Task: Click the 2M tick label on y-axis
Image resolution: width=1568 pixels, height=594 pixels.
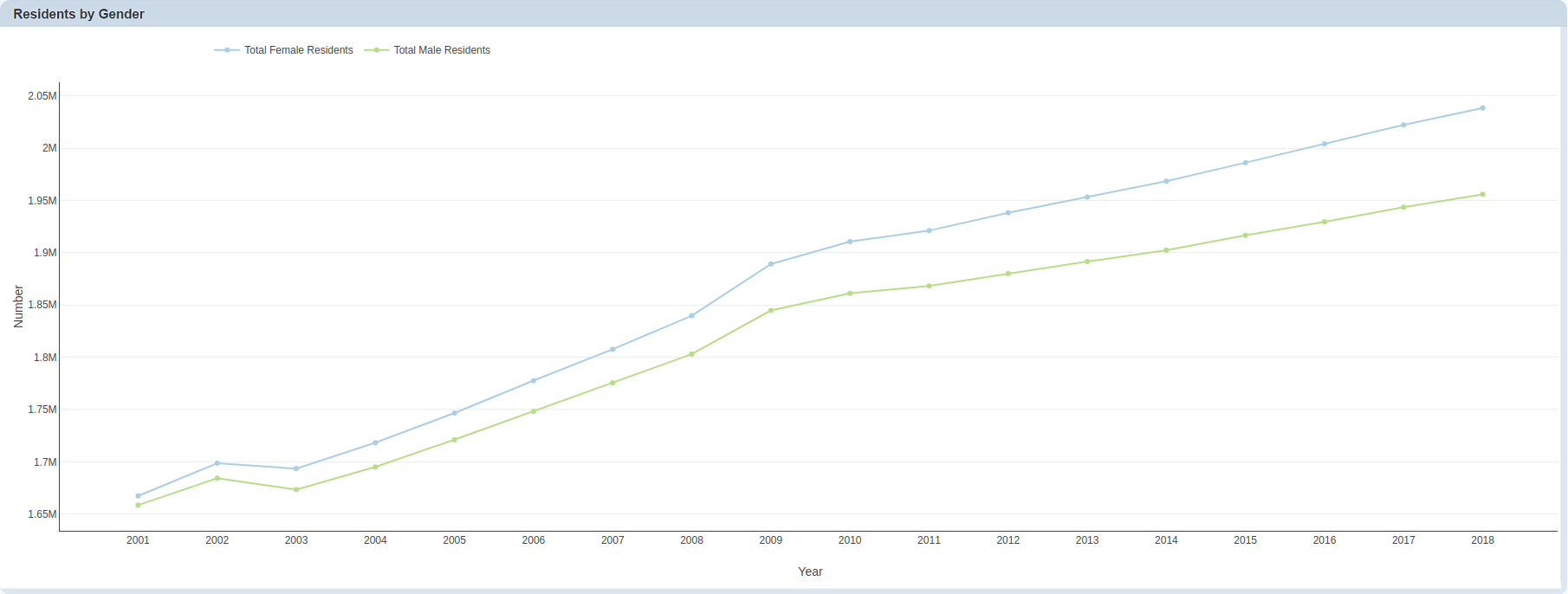Action: click(49, 148)
